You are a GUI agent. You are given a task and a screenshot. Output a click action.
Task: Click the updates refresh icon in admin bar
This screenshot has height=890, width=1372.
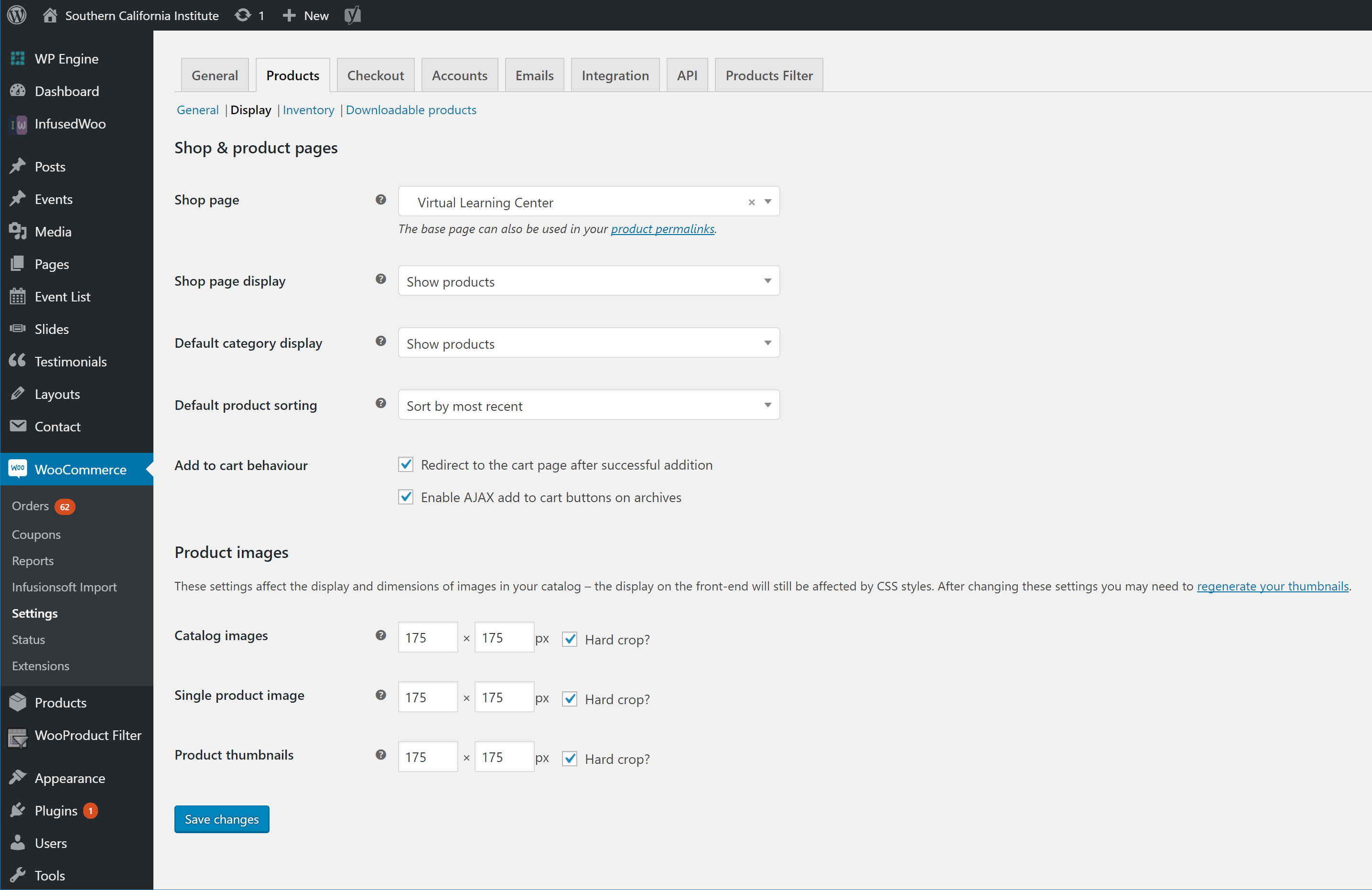(x=243, y=15)
